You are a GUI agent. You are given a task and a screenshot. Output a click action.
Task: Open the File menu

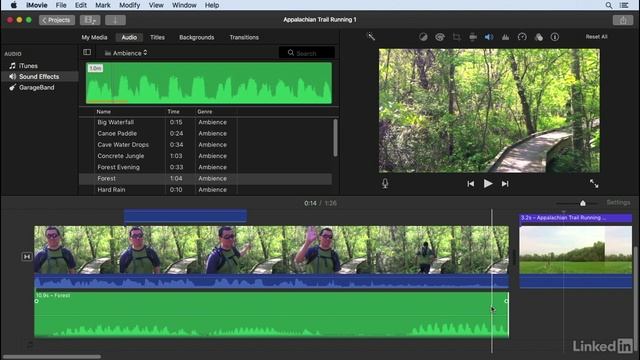(61, 5)
